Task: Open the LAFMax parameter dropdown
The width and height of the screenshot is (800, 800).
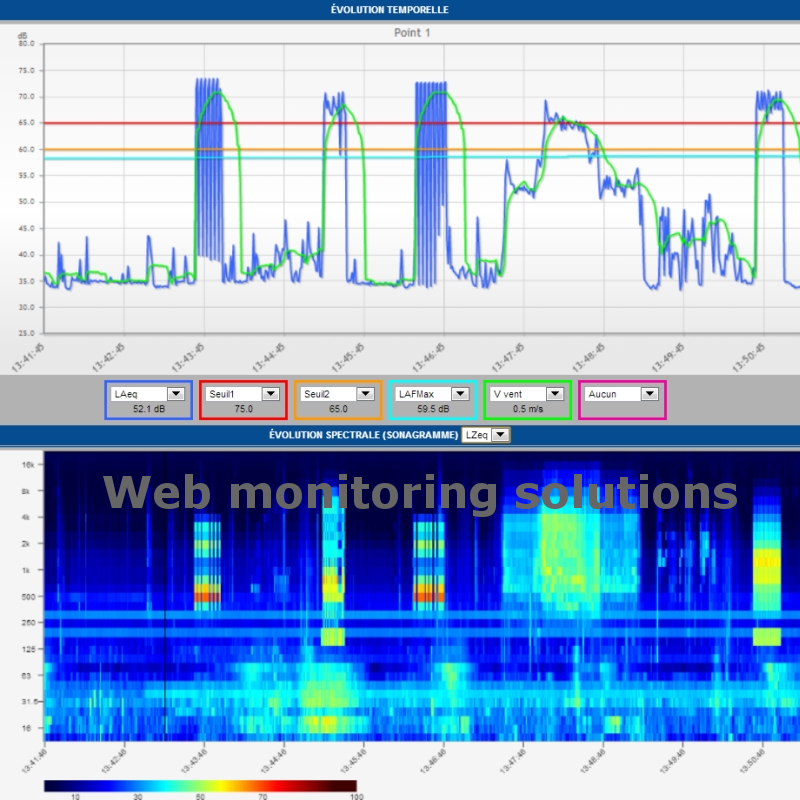Action: (x=459, y=393)
